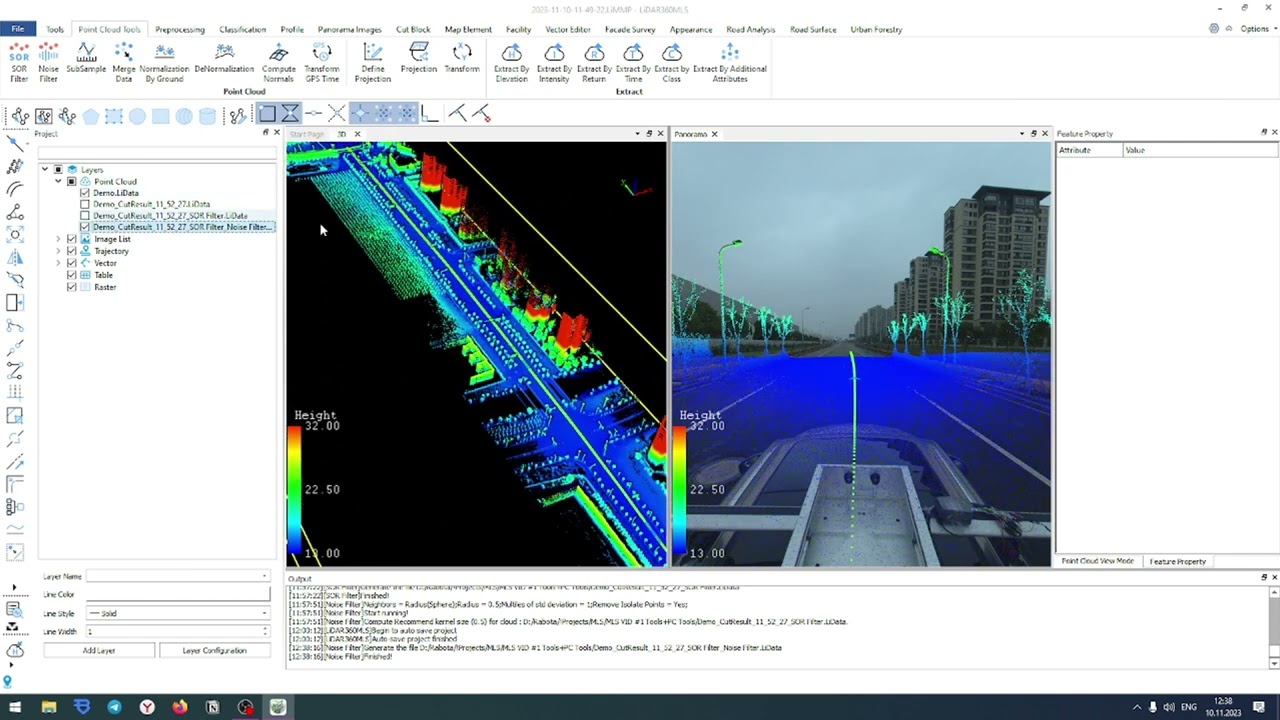Screen dimensions: 1280x720
Task: Launch the SubSample tool
Action: point(86,58)
